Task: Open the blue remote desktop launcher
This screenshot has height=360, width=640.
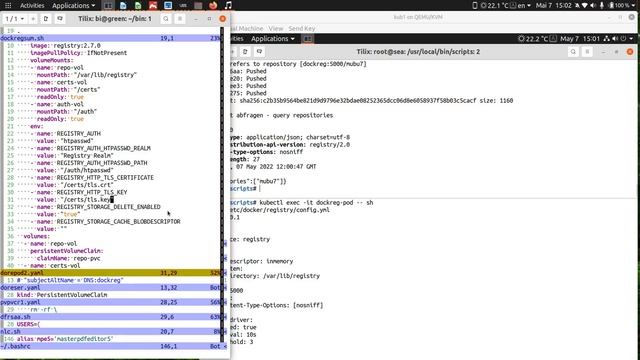Action: tap(168, 5)
